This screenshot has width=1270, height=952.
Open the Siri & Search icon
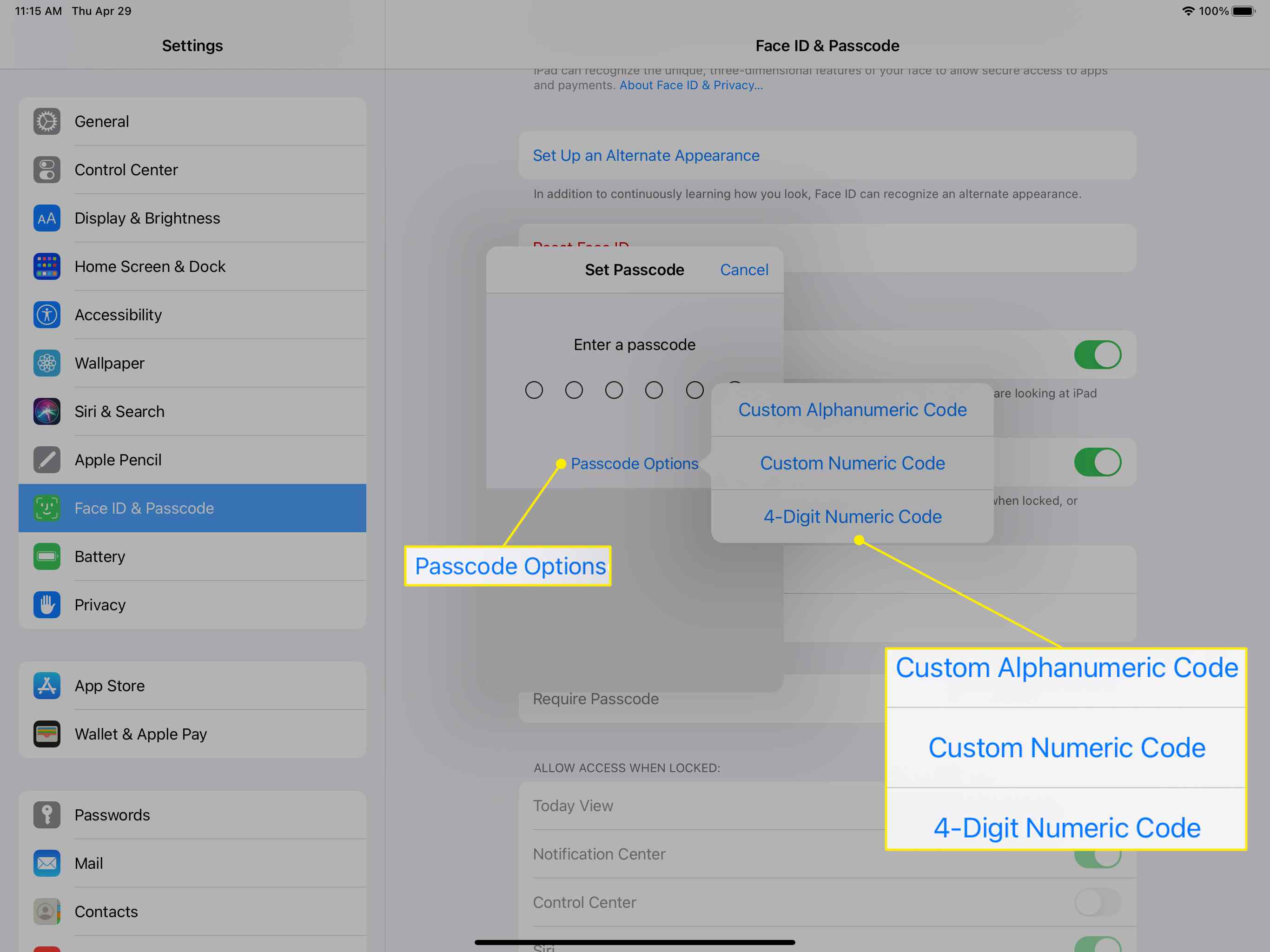coord(46,412)
